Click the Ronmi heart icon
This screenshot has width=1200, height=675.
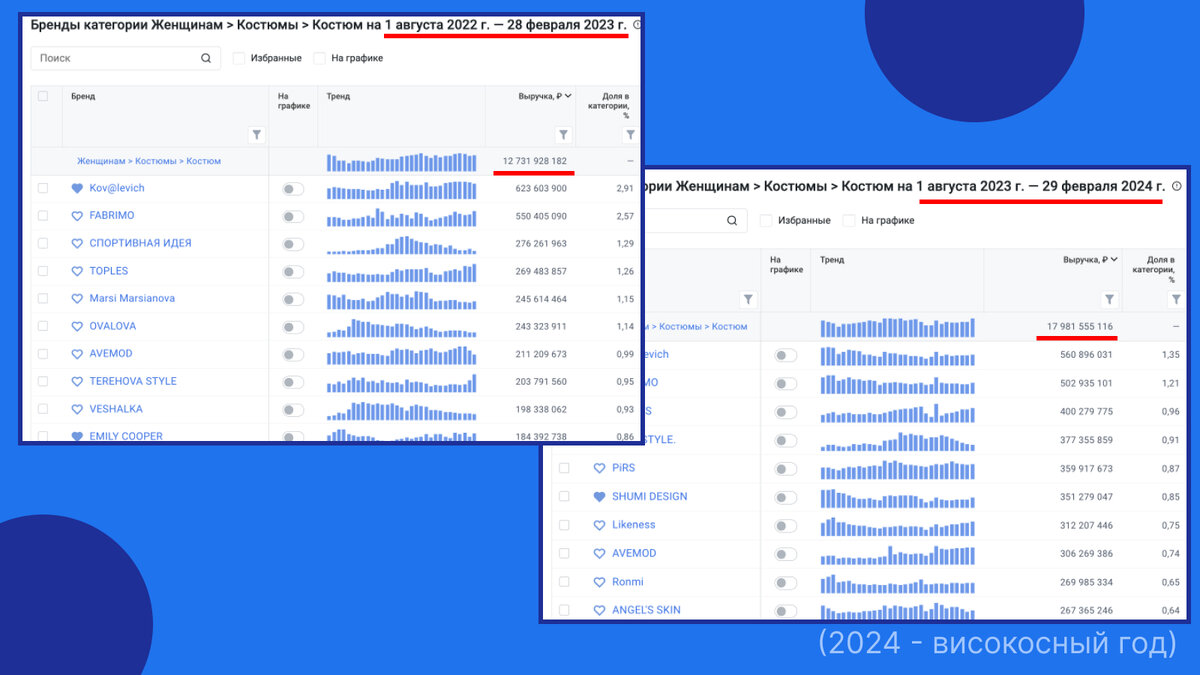click(x=599, y=582)
